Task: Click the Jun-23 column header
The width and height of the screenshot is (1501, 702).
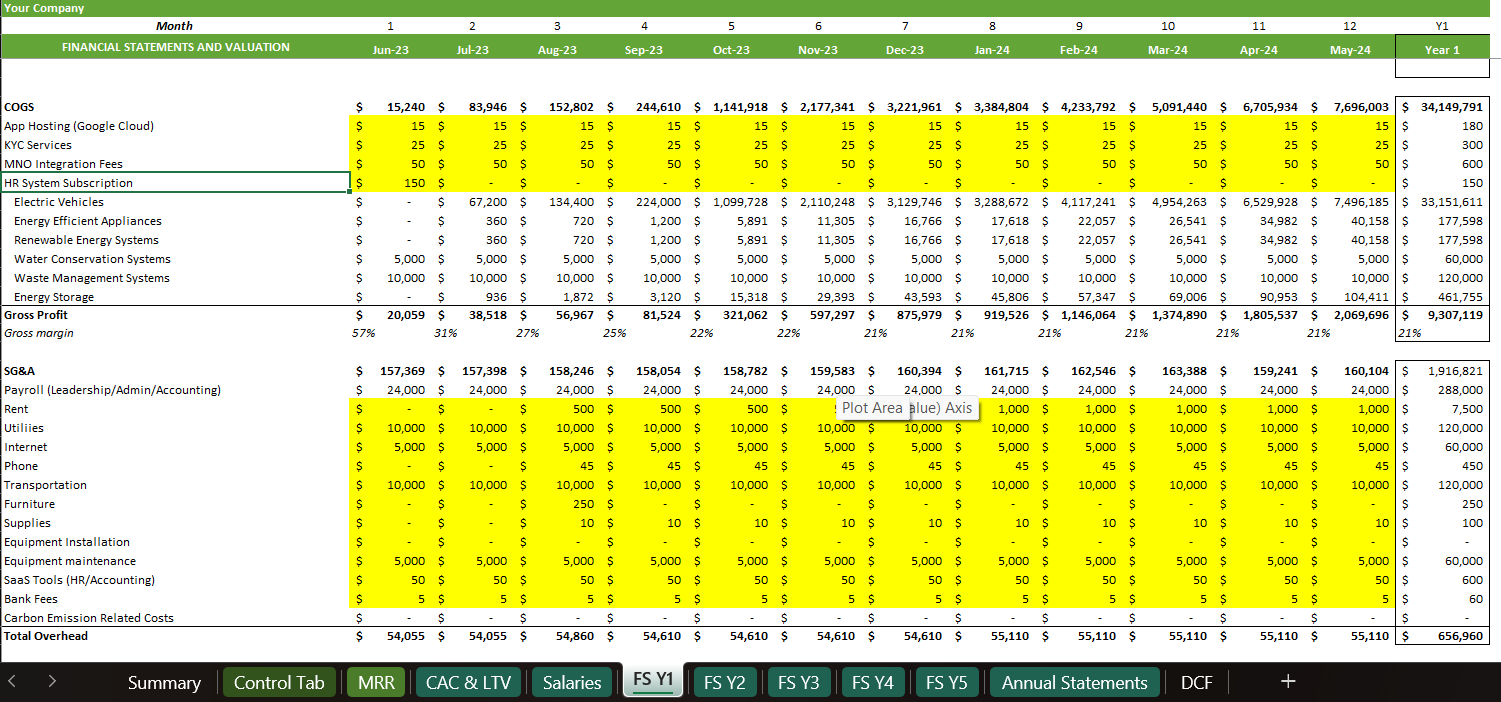Action: tap(390, 49)
